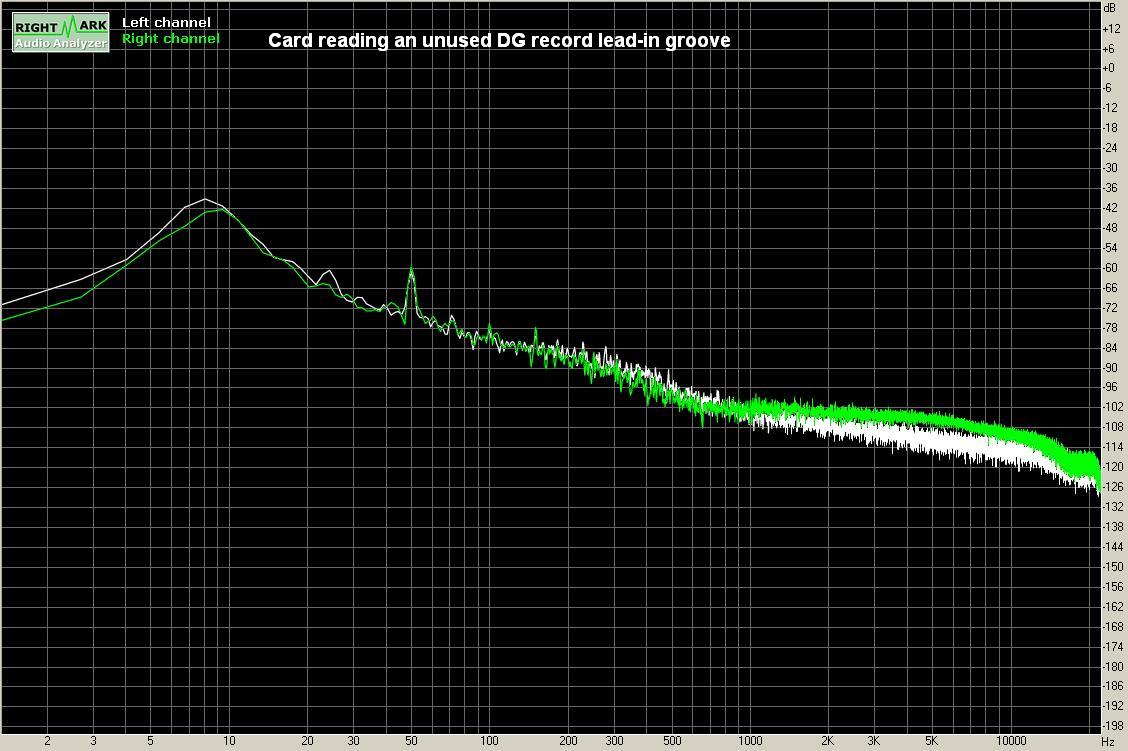The height and width of the screenshot is (751, 1128).
Task: Click the '-150' level label on the dB axis
Action: coord(1113,567)
